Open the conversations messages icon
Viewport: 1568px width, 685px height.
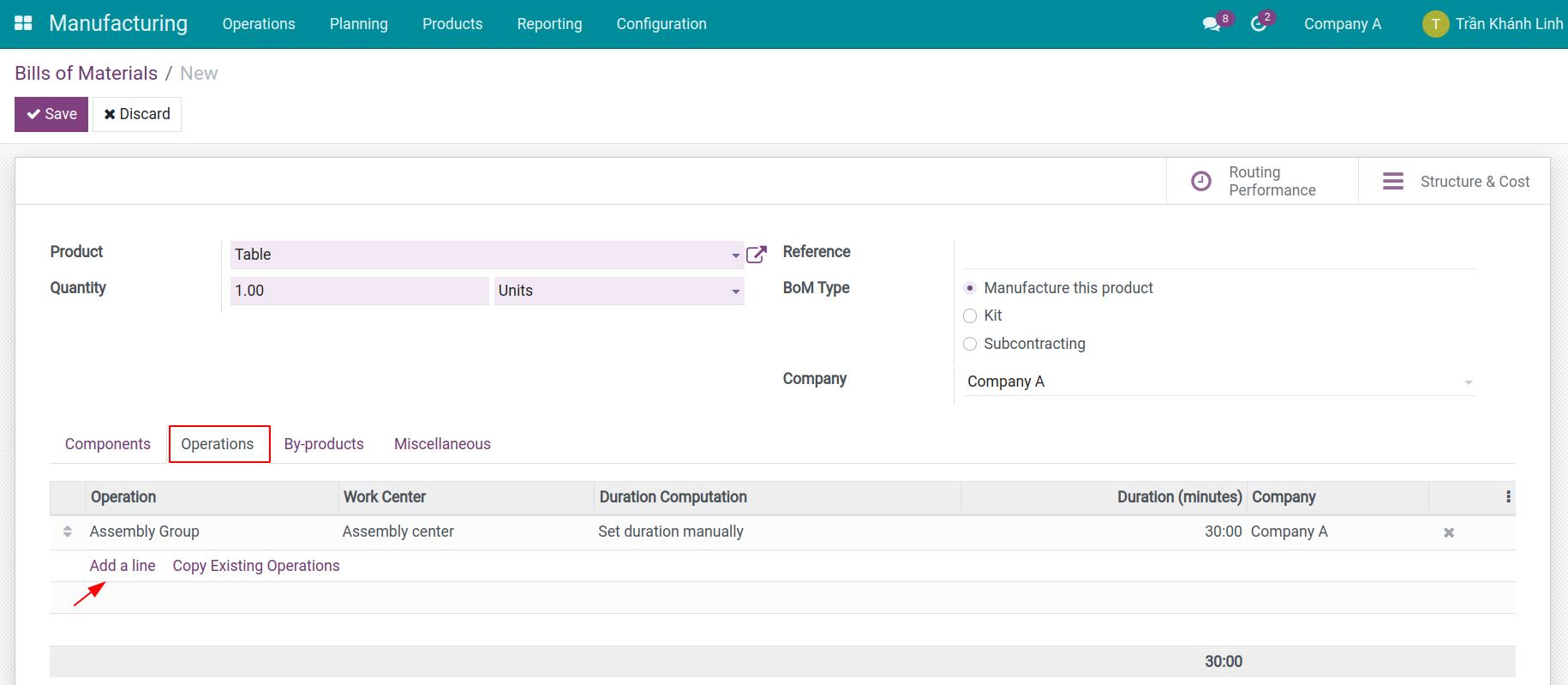[1211, 24]
